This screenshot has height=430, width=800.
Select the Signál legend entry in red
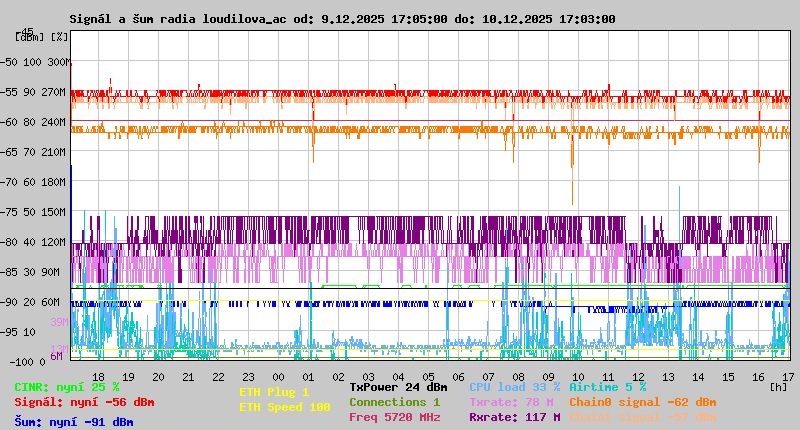click(84, 402)
